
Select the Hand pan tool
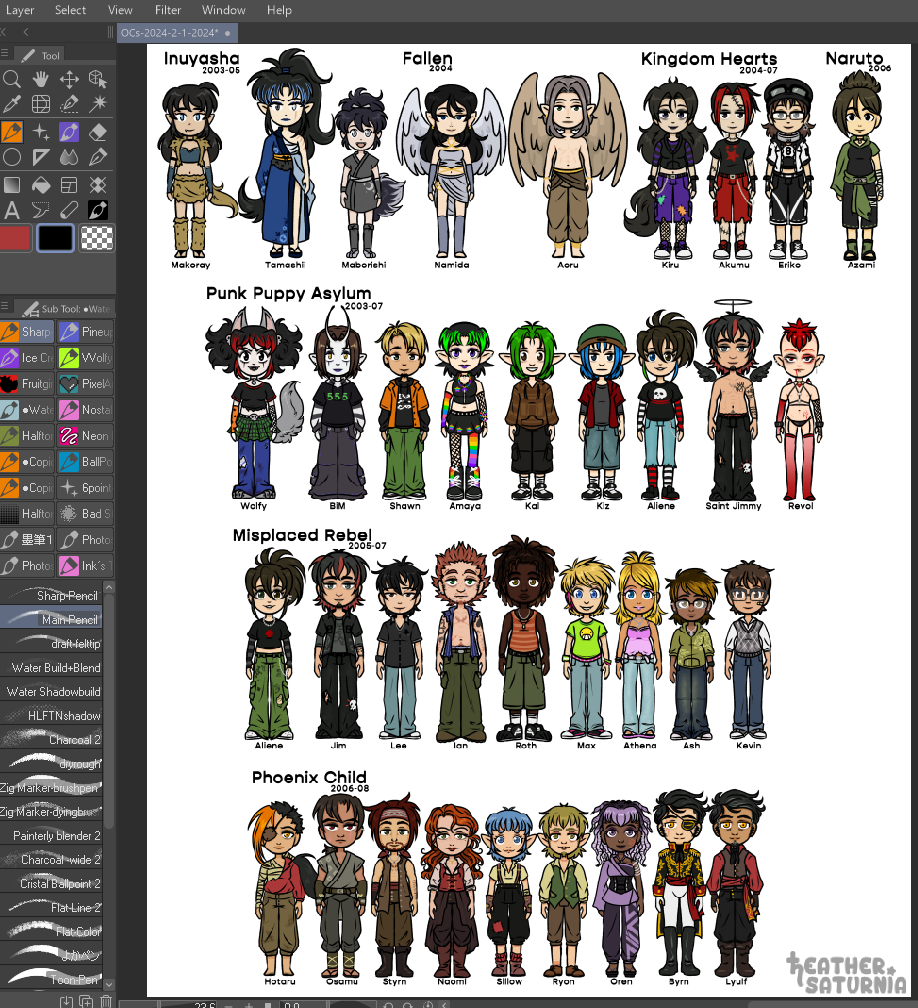(40, 78)
